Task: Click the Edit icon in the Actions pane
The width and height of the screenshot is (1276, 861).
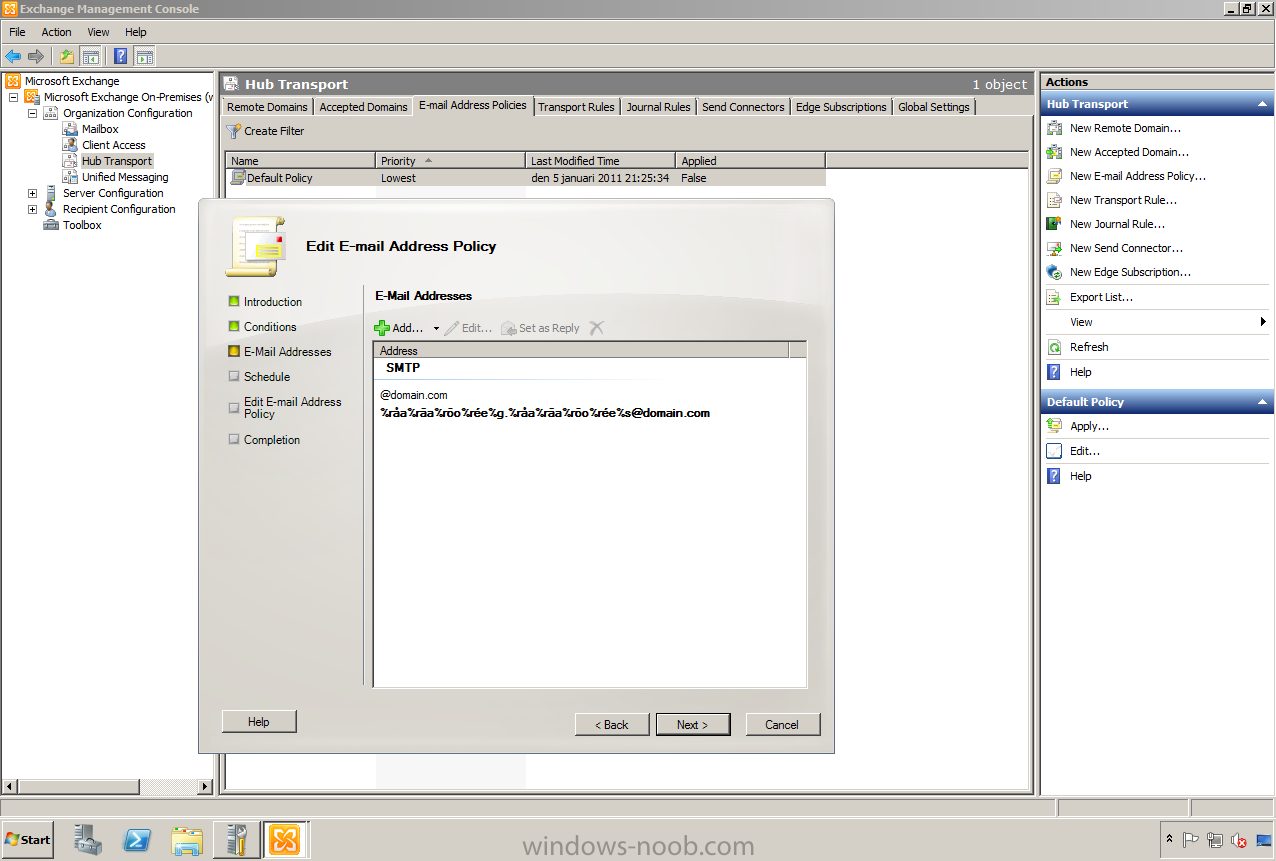Action: 1054,451
